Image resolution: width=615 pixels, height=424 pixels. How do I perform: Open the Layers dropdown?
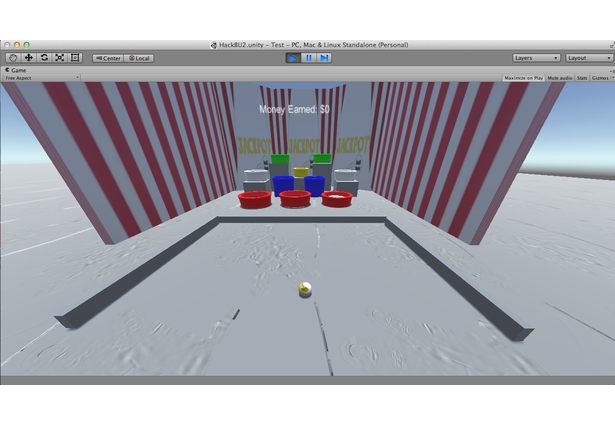(x=536, y=58)
